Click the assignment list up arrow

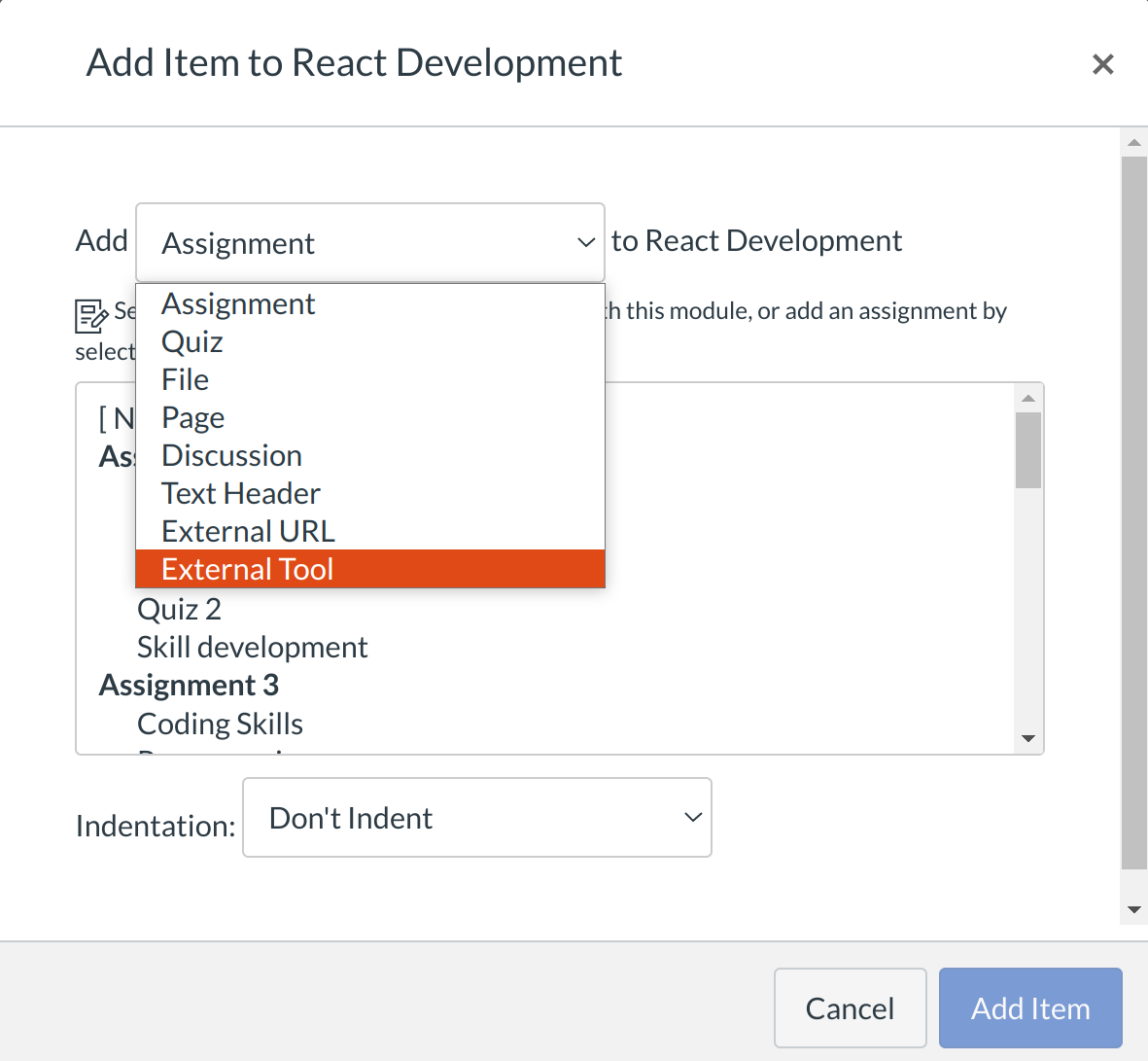[1028, 398]
